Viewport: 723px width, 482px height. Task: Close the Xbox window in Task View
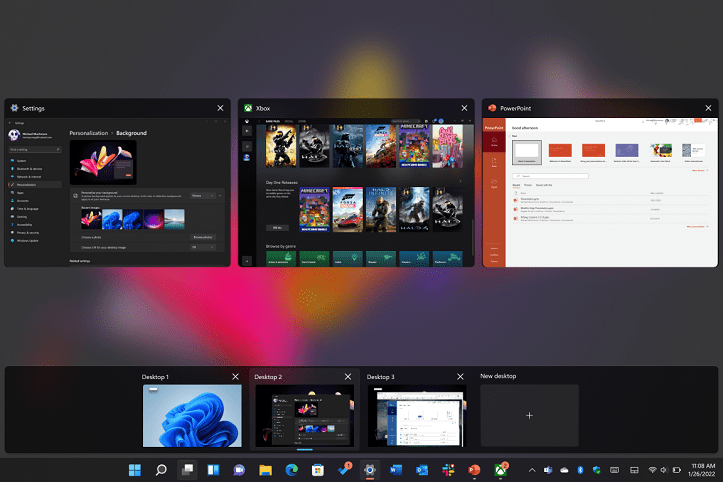coord(464,108)
